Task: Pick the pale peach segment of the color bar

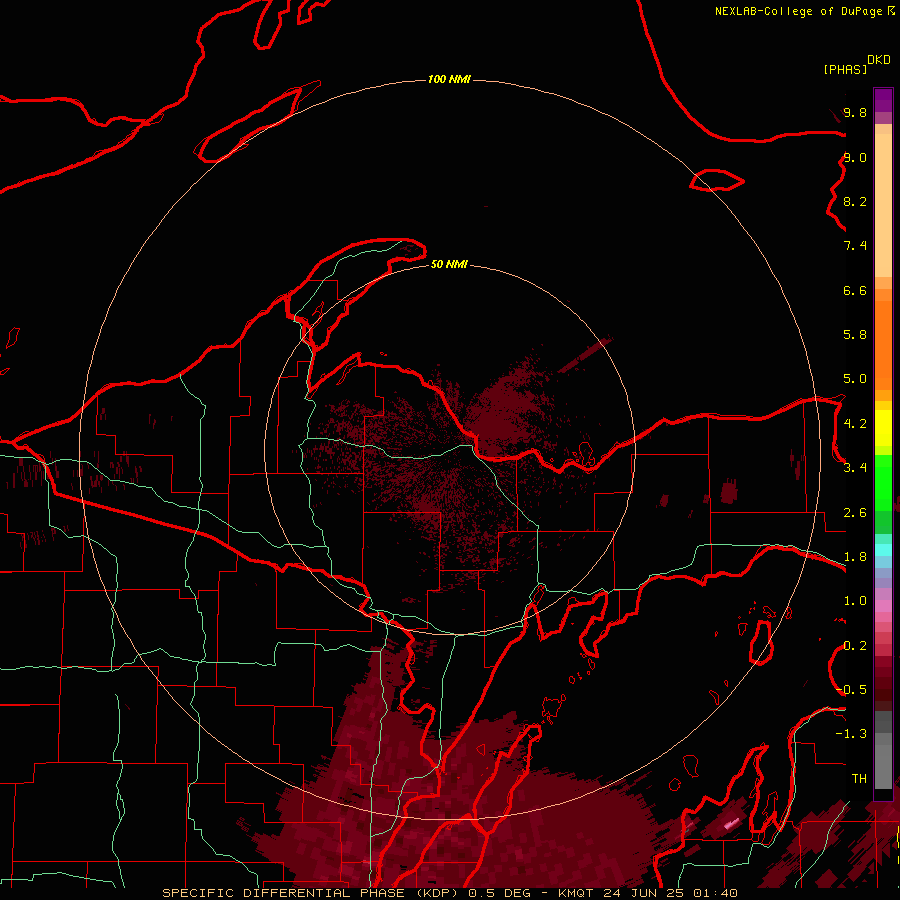Action: pos(883,205)
